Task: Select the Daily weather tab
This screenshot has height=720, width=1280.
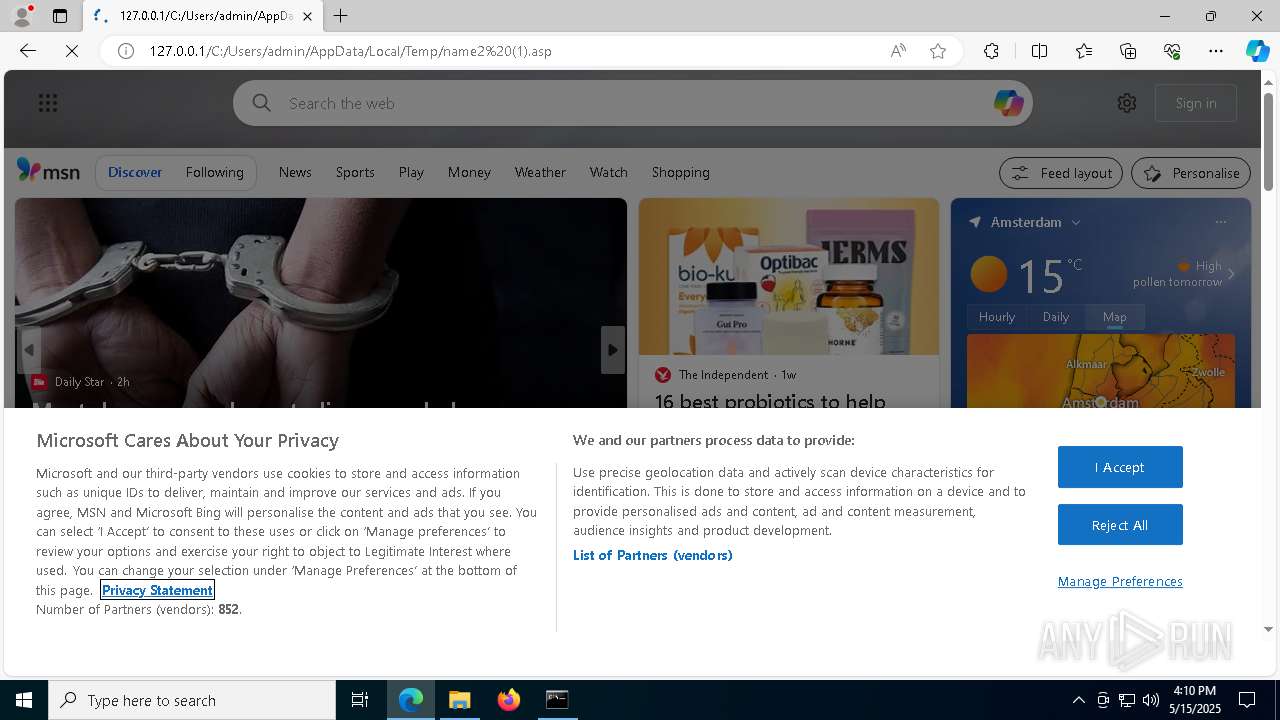Action: coord(1056,317)
